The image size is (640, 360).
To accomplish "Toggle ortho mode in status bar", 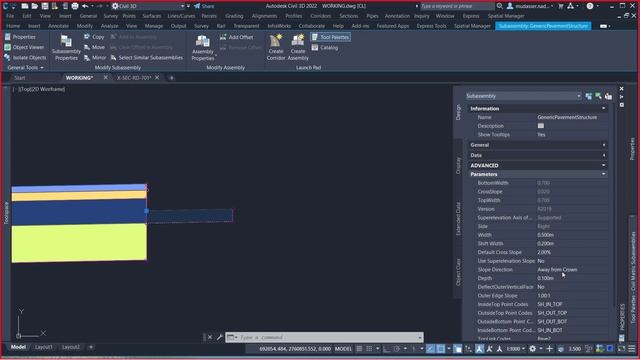I will pyautogui.click(x=387, y=349).
